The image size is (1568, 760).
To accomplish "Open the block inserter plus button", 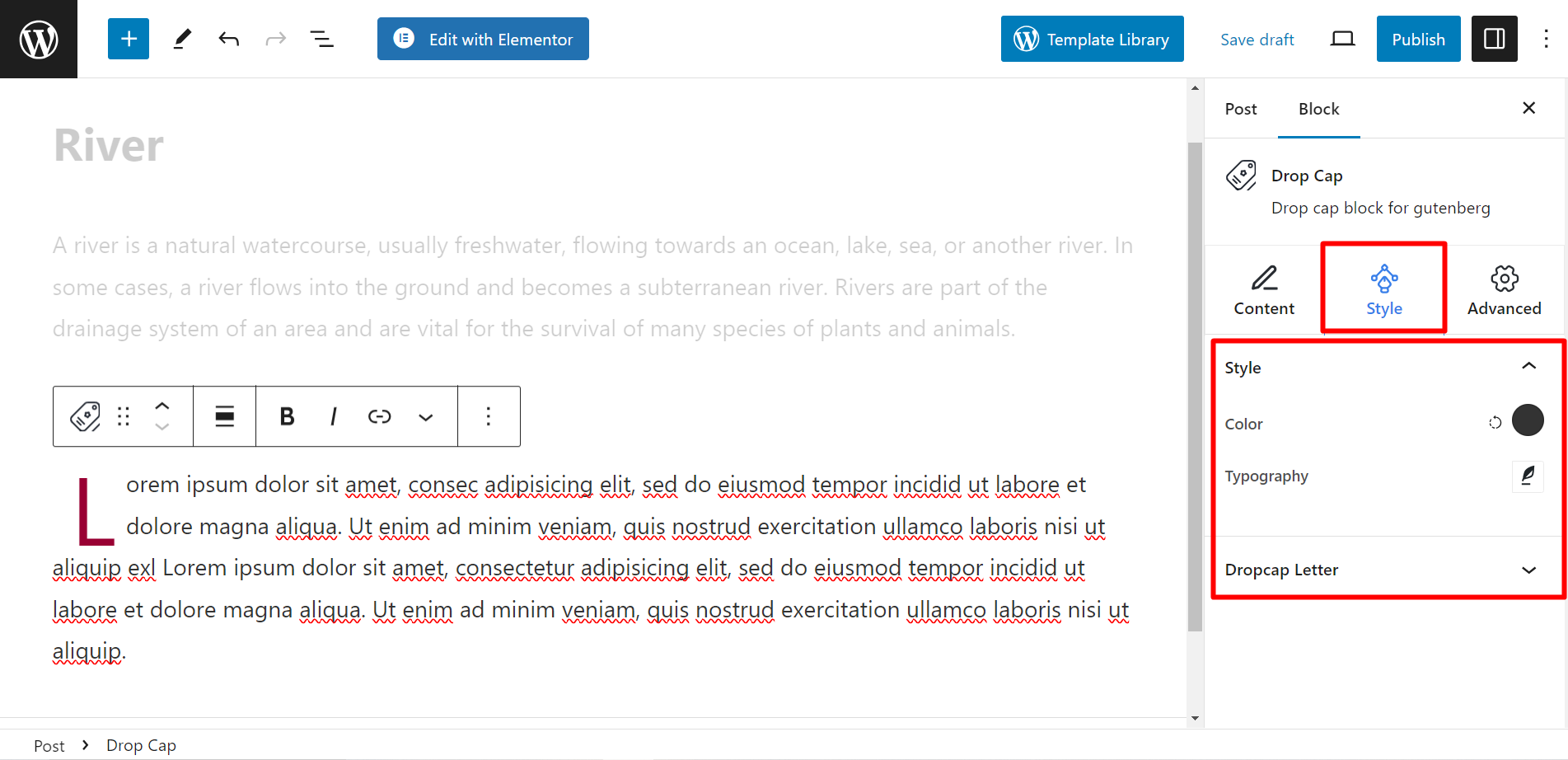I will (129, 39).
